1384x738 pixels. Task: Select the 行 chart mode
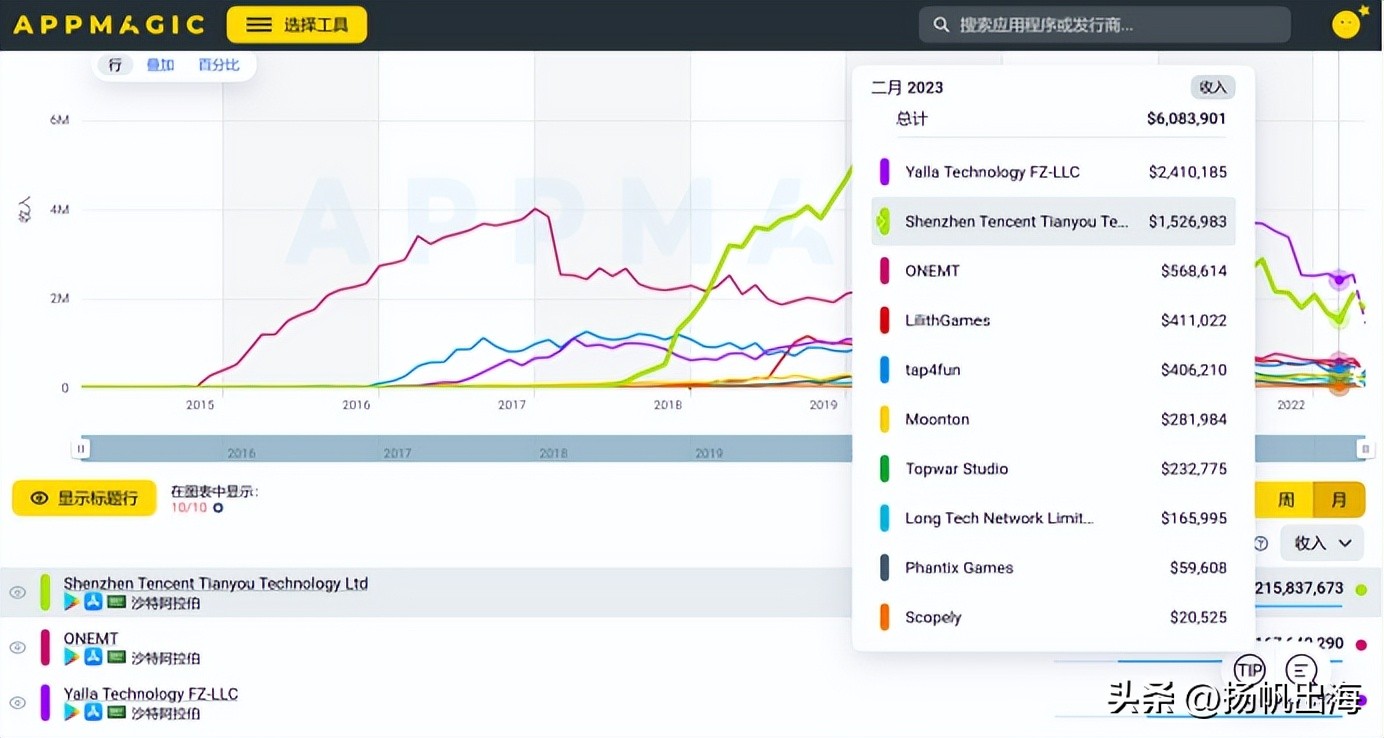point(115,65)
